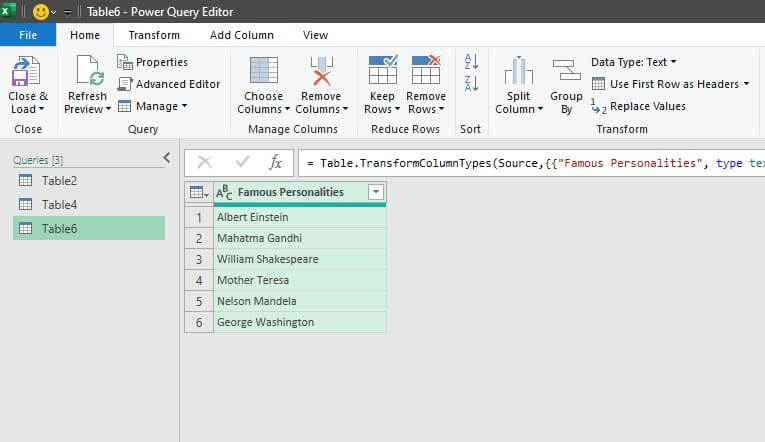This screenshot has height=442, width=765.
Task: Switch to the Home tab
Action: tap(85, 35)
